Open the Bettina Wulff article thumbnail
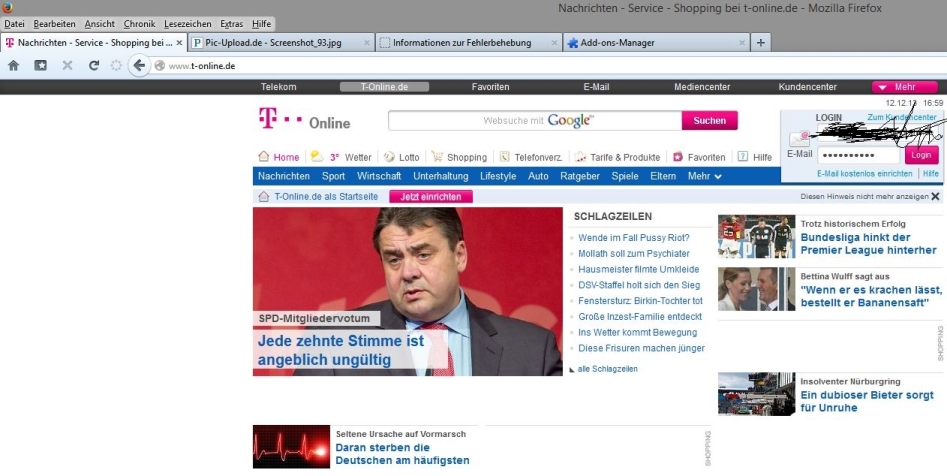 pyautogui.click(x=757, y=289)
